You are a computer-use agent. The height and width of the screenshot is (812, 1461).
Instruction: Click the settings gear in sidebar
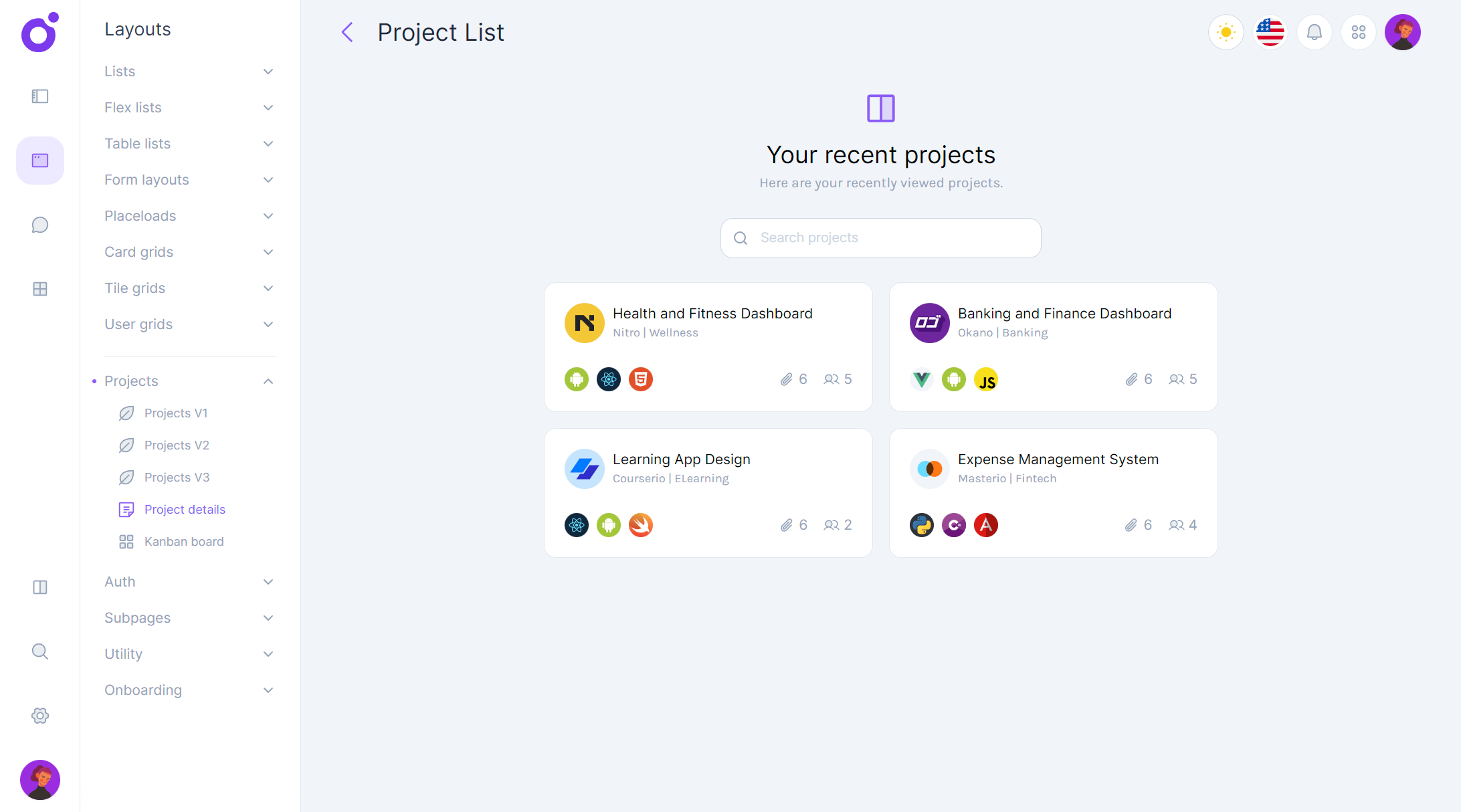[39, 715]
